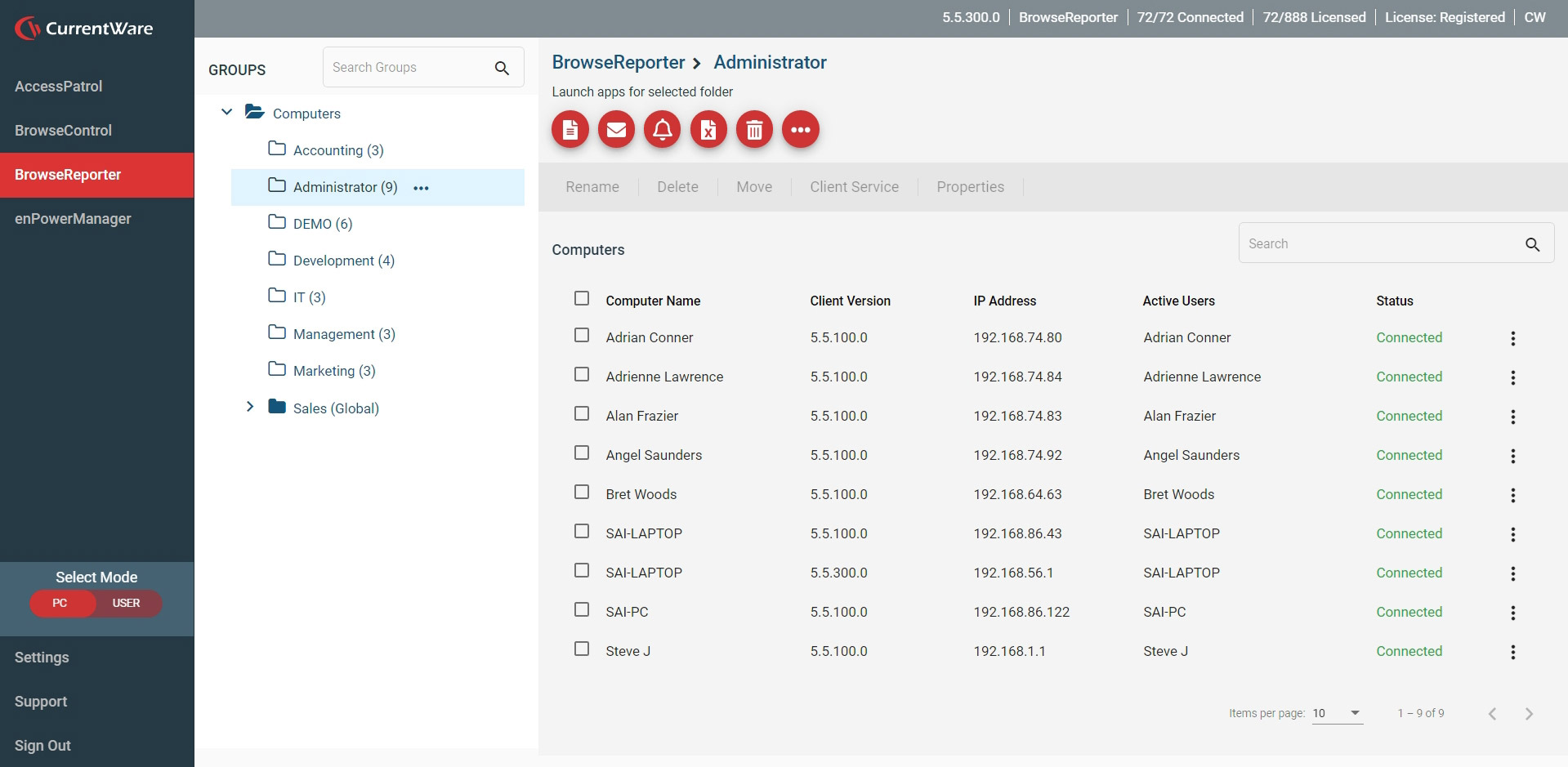Click the CurrentWare logo
1568x767 pixels.
pos(84,29)
